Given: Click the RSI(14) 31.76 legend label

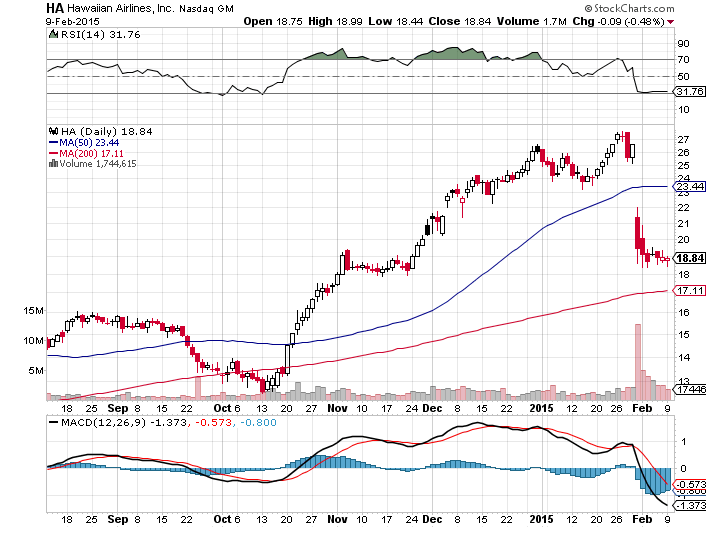Looking at the screenshot, I should 101,35.
